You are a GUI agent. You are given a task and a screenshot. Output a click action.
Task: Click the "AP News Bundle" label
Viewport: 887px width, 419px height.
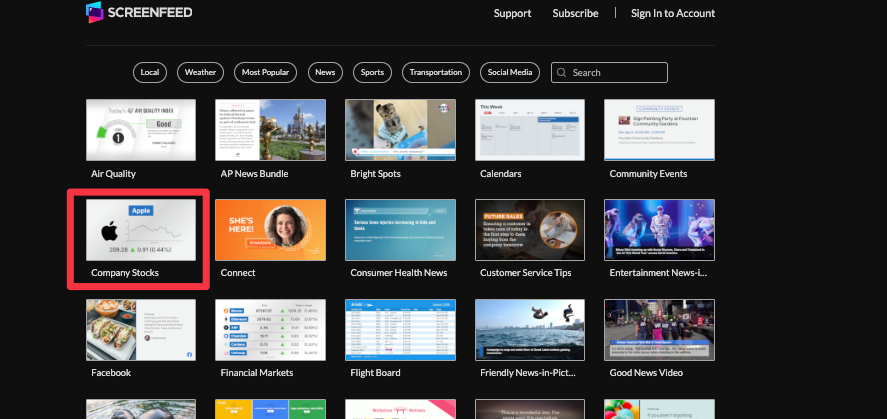[255, 174]
